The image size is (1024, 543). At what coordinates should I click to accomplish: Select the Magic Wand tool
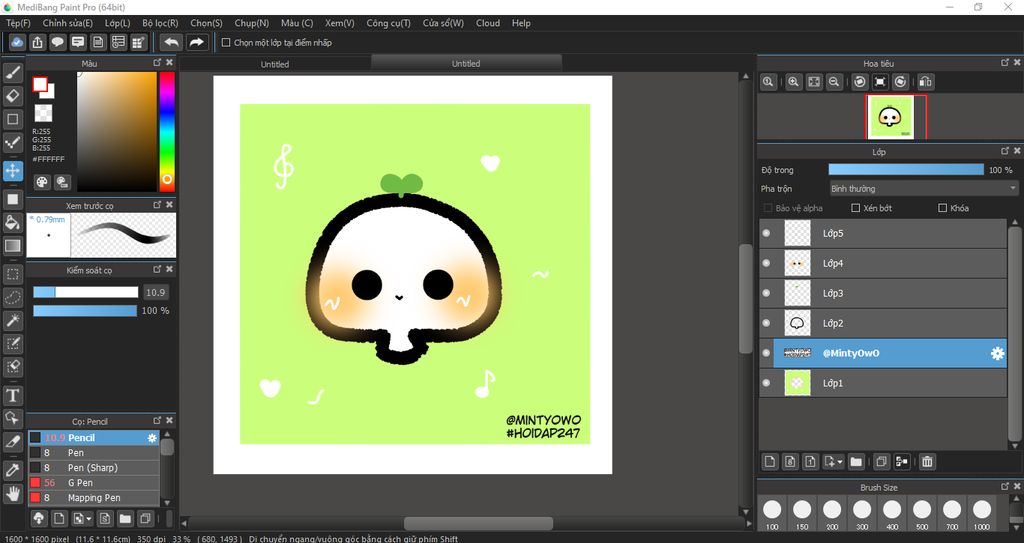pyautogui.click(x=12, y=320)
